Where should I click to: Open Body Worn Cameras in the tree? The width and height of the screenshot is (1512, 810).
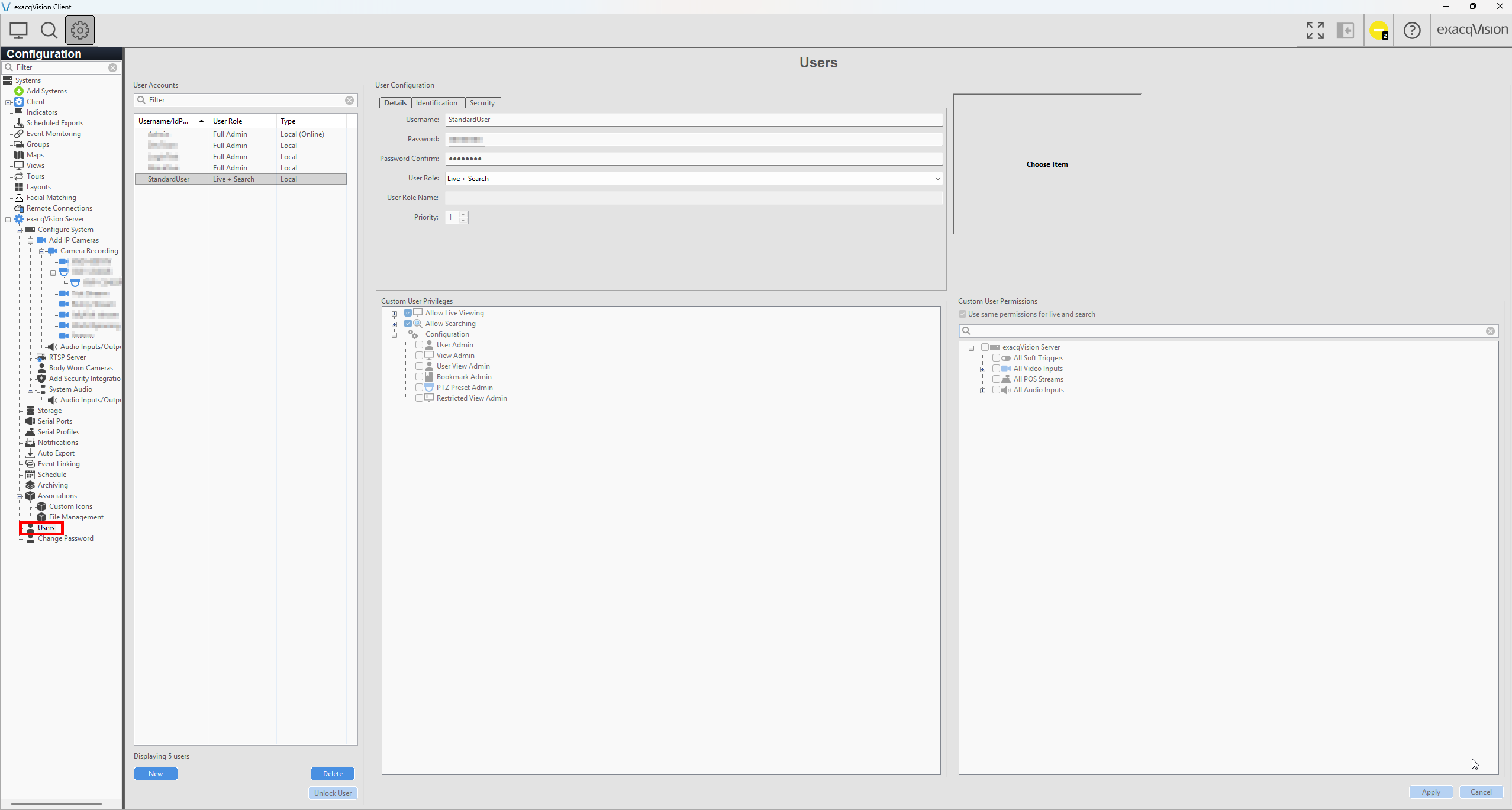pyautogui.click(x=80, y=368)
